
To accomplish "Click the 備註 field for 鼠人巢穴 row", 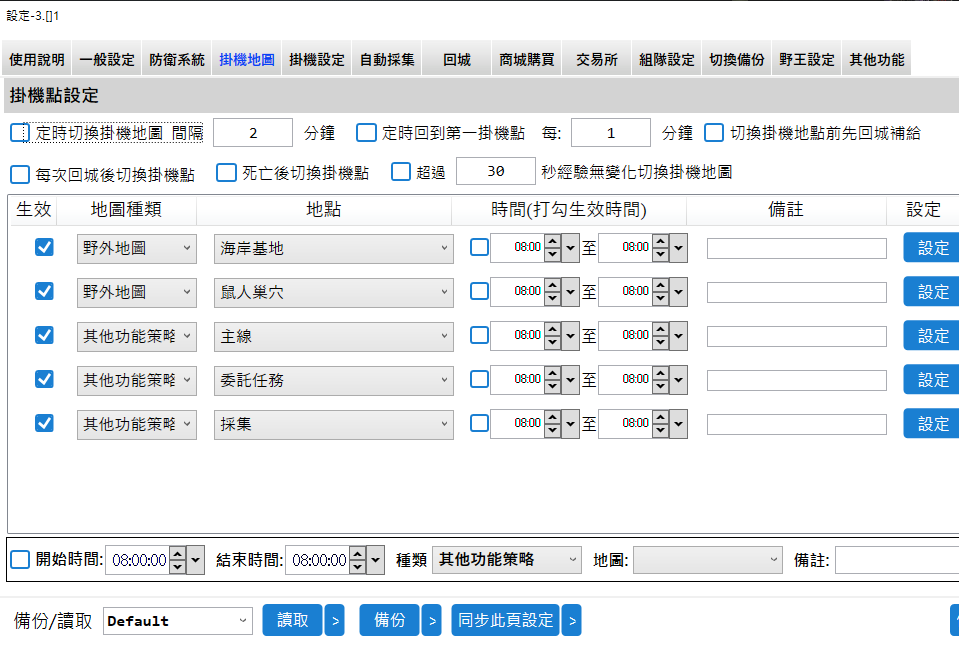I will (796, 292).
